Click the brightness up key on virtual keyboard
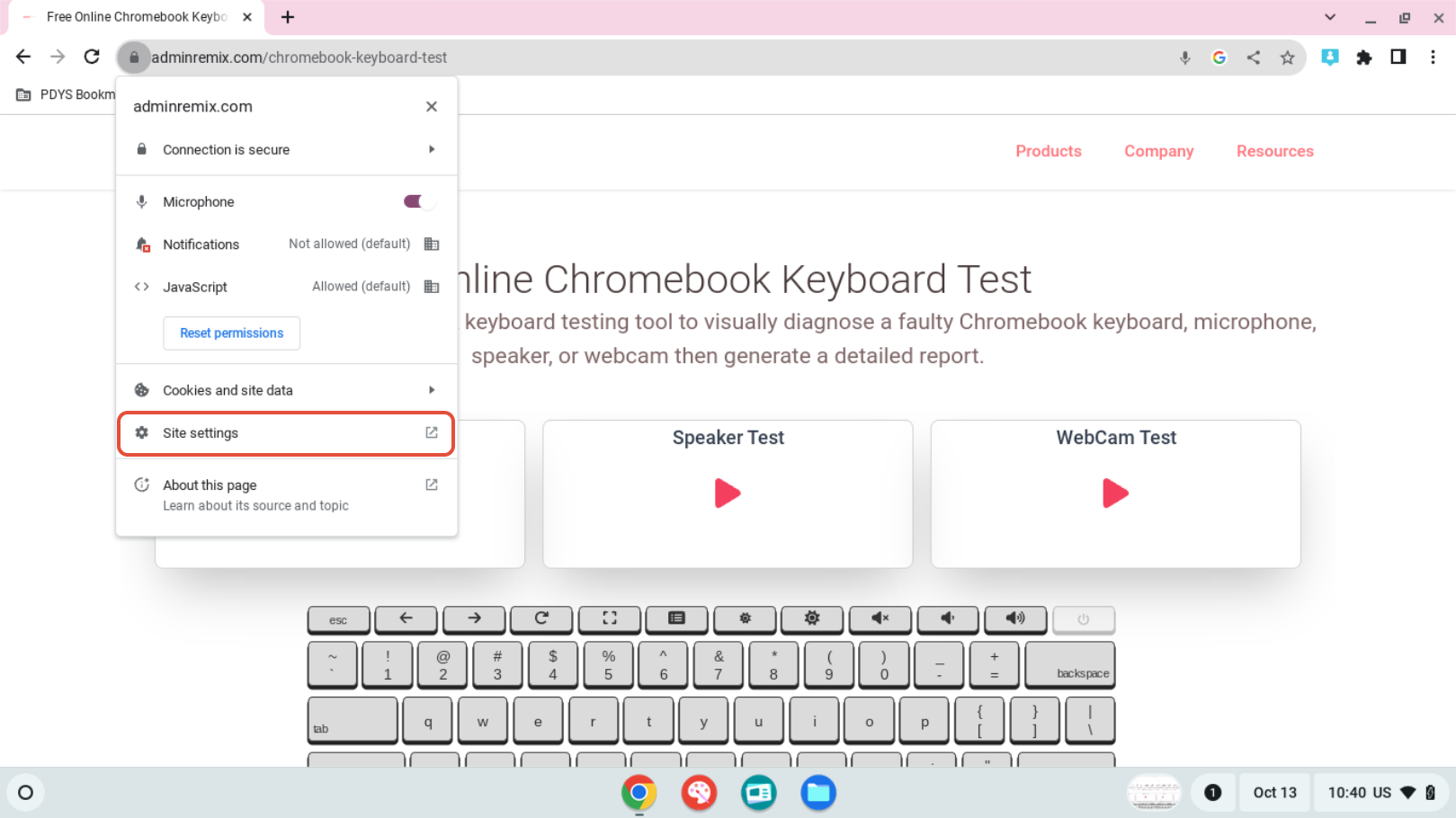Viewport: 1456px width, 818px height. (812, 619)
